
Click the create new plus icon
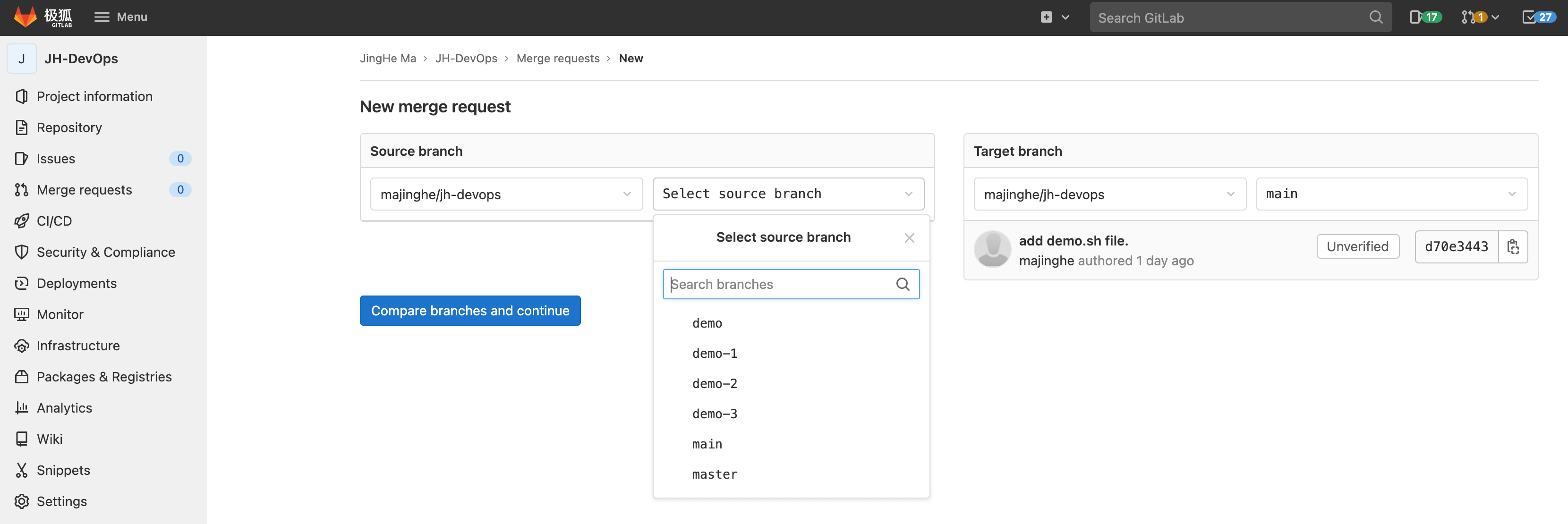pos(1046,17)
